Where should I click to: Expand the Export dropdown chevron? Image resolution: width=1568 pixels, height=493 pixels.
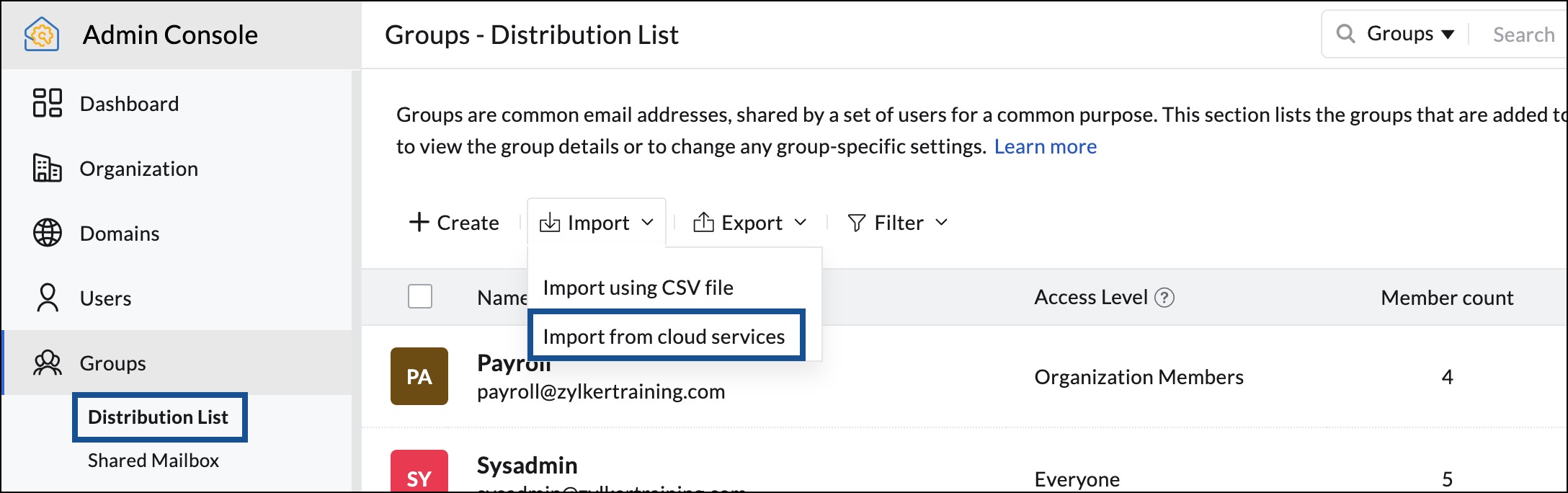pos(801,222)
